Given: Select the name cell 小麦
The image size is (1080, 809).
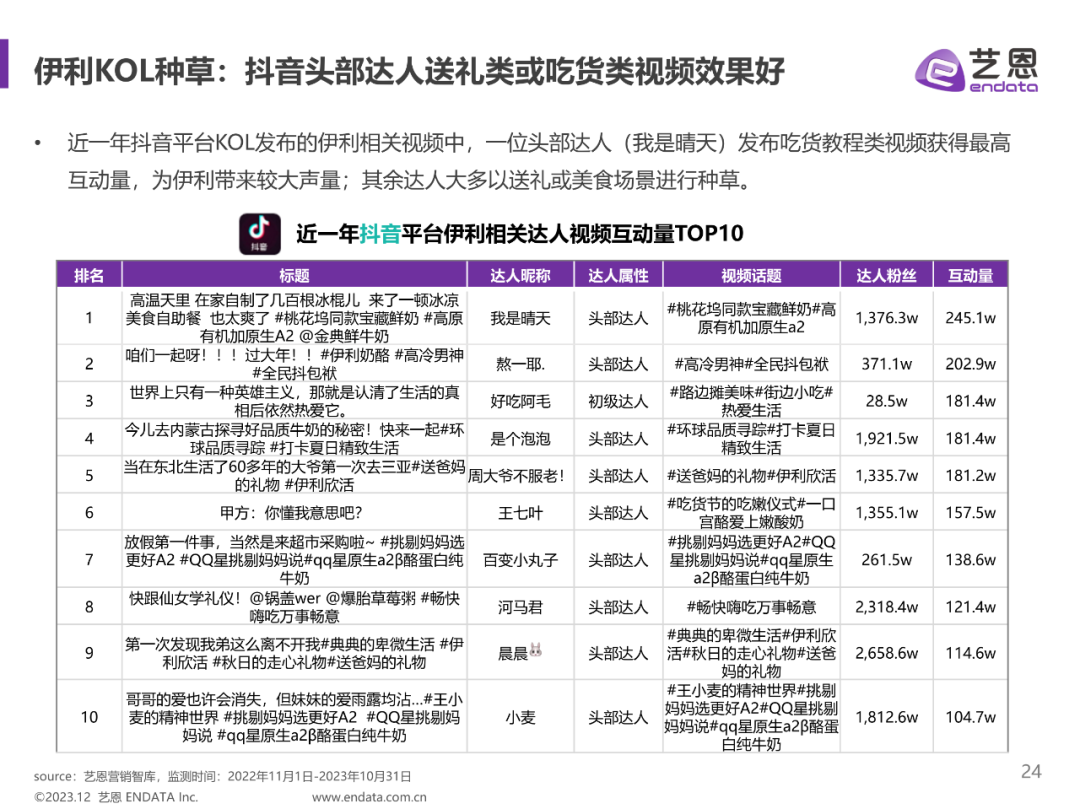Looking at the screenshot, I should click(521, 717).
